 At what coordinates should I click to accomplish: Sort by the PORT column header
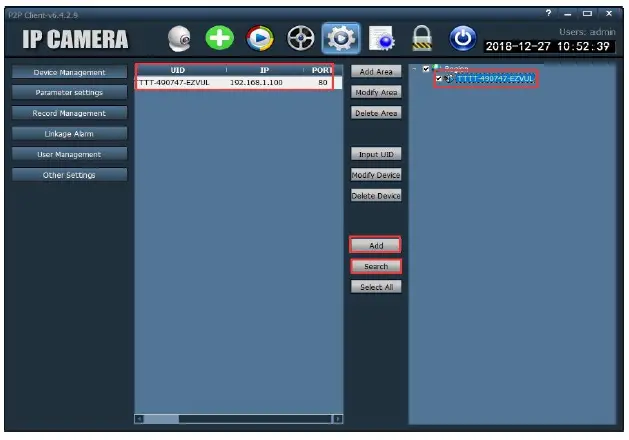(322, 70)
